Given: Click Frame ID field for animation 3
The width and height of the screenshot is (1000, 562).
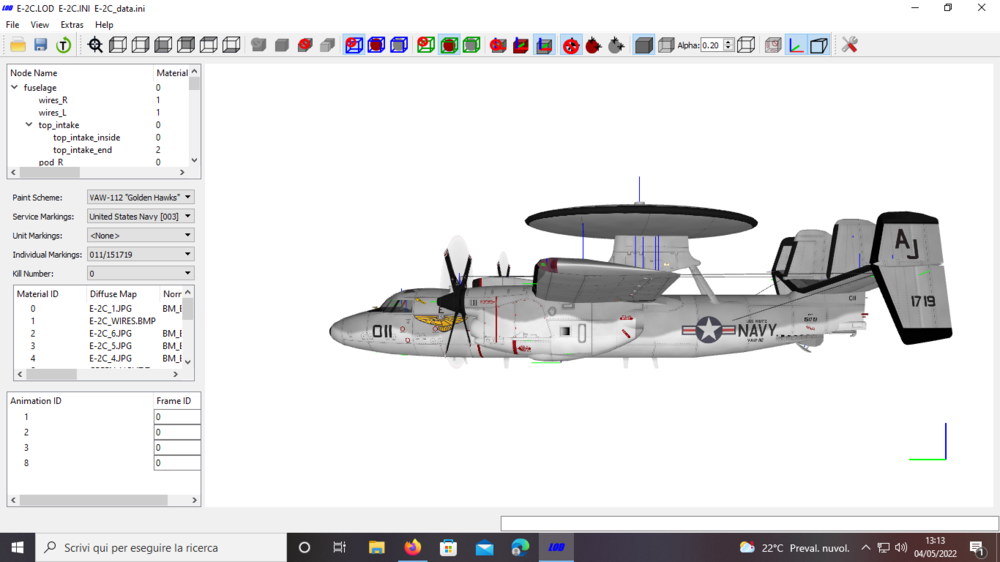Looking at the screenshot, I should pyautogui.click(x=177, y=448).
